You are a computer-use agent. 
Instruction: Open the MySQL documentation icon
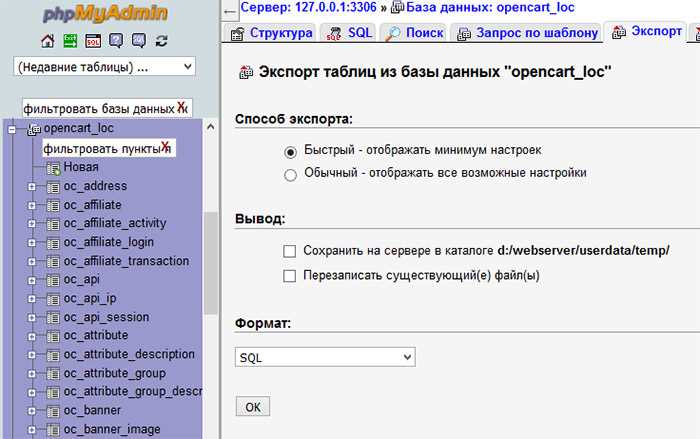(x=139, y=41)
